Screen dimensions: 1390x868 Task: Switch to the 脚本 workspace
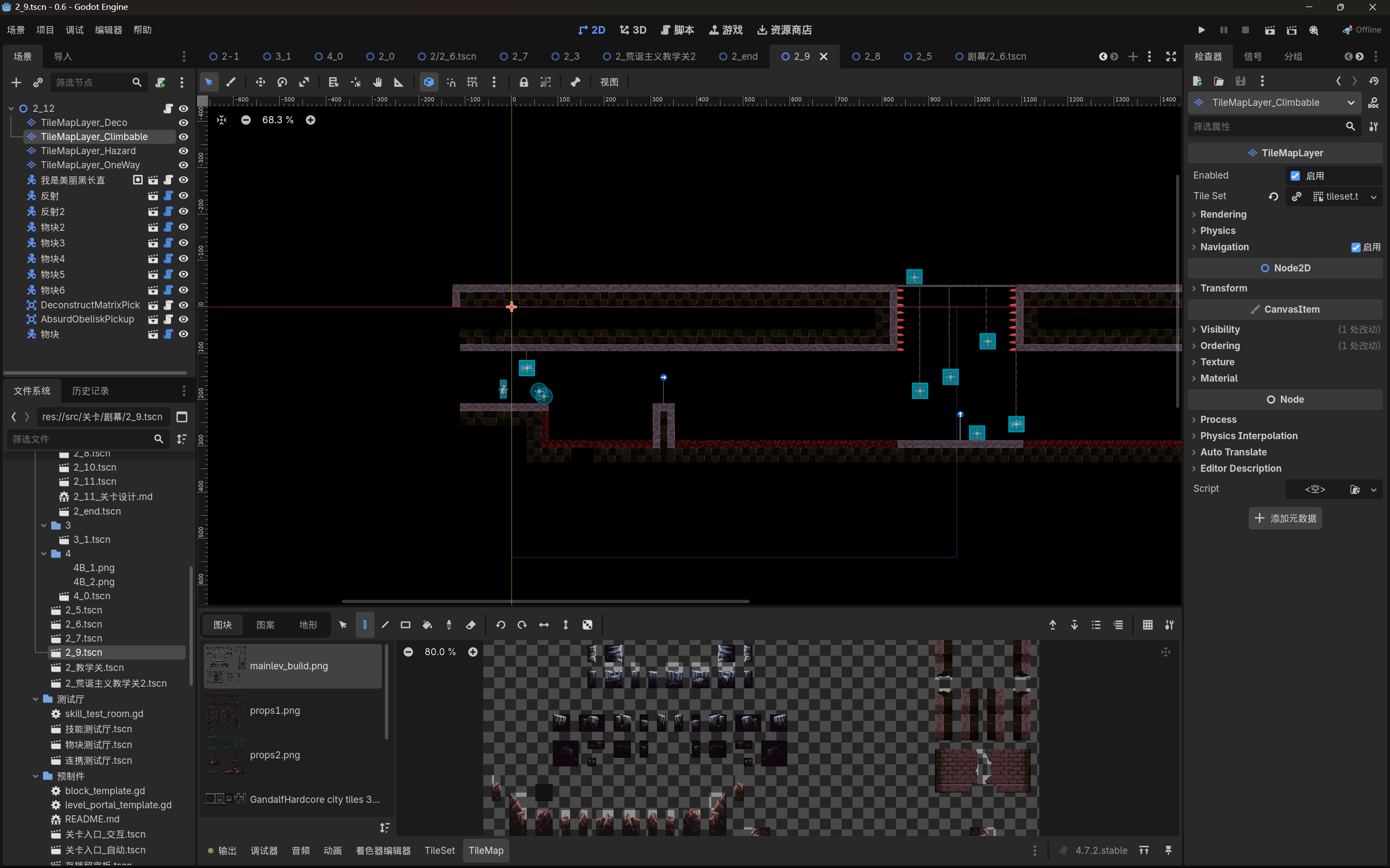click(x=677, y=30)
